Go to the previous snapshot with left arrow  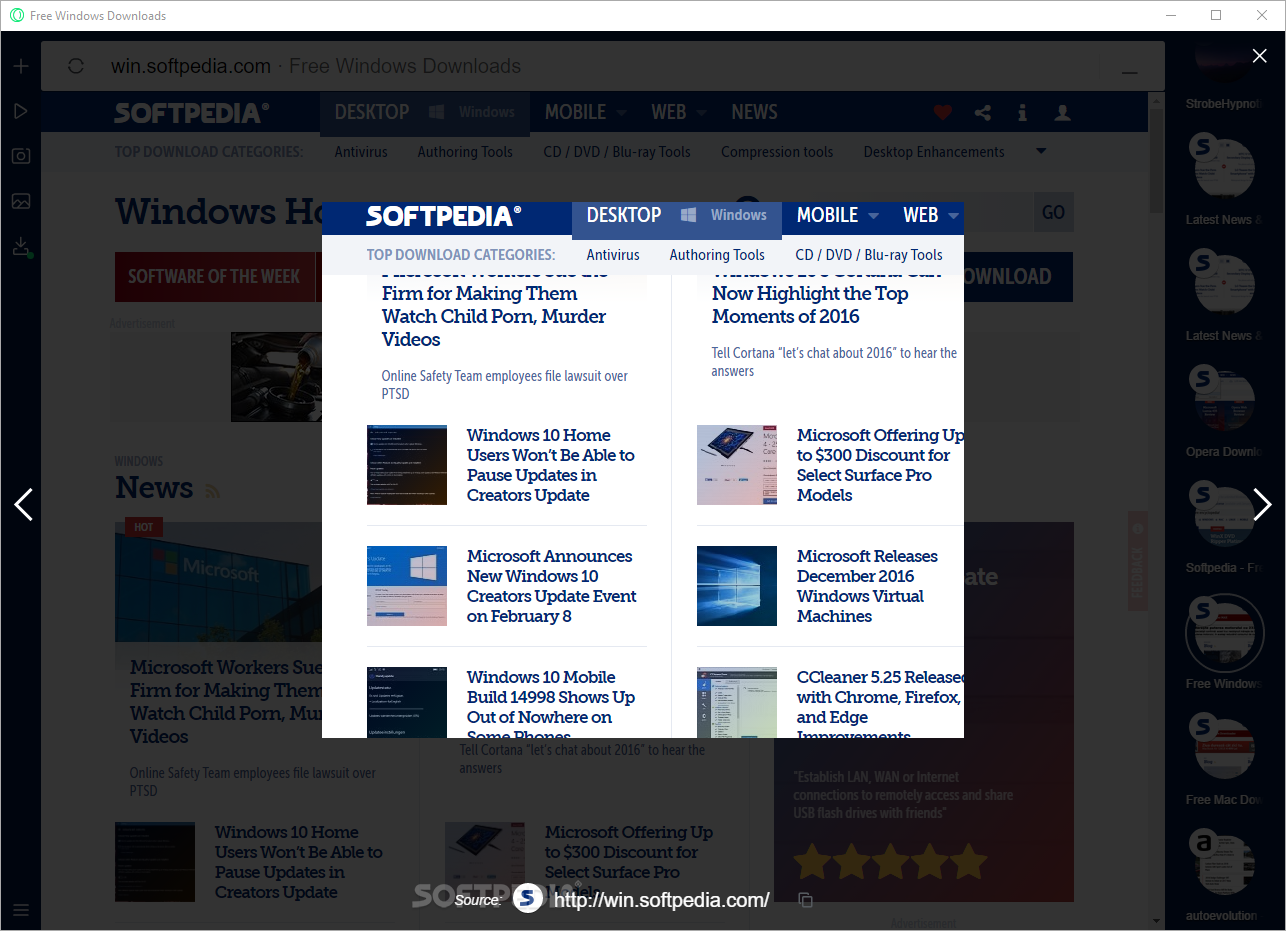pos(24,505)
